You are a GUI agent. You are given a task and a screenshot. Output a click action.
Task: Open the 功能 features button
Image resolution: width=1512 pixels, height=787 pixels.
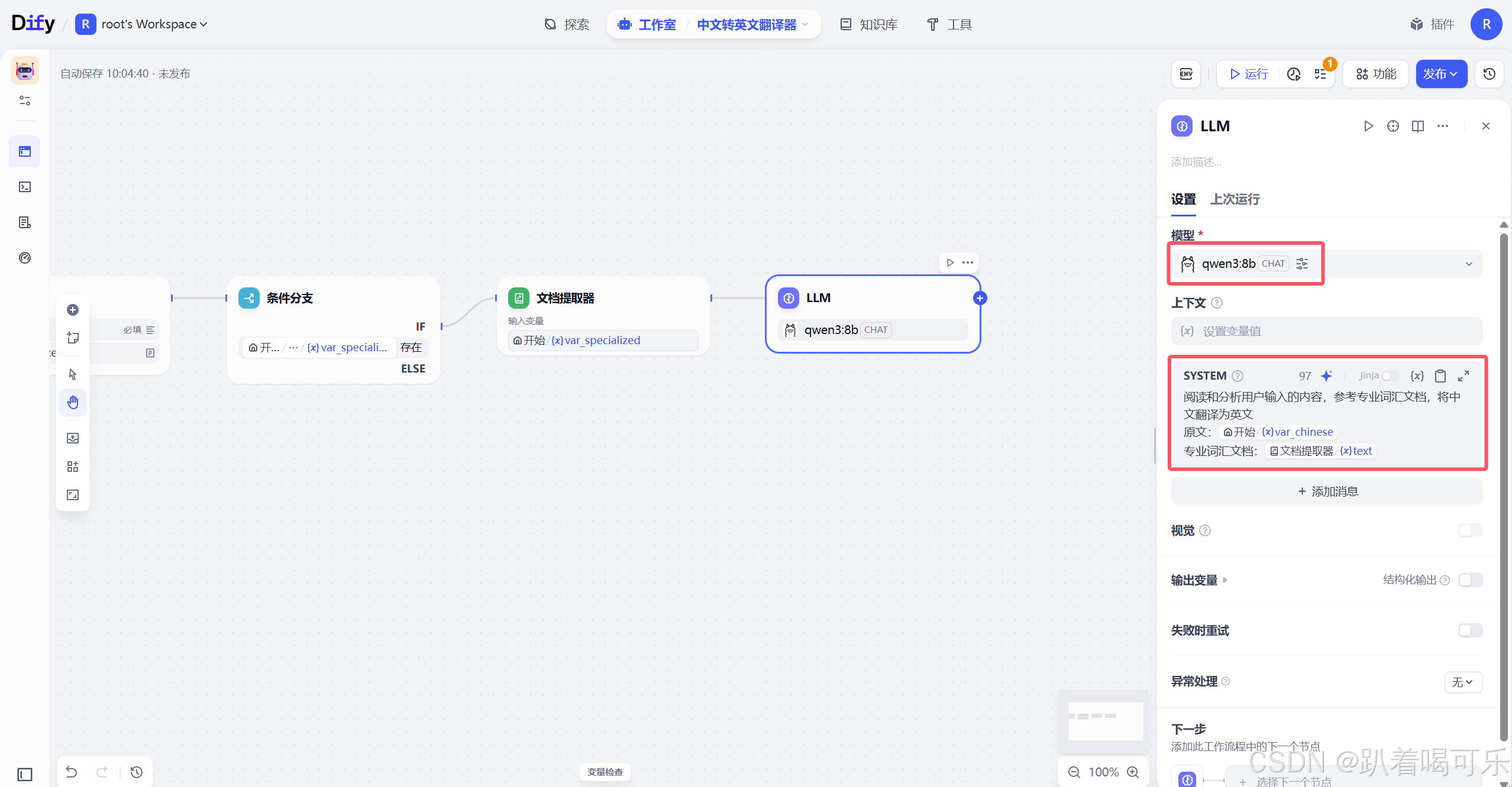1376,74
